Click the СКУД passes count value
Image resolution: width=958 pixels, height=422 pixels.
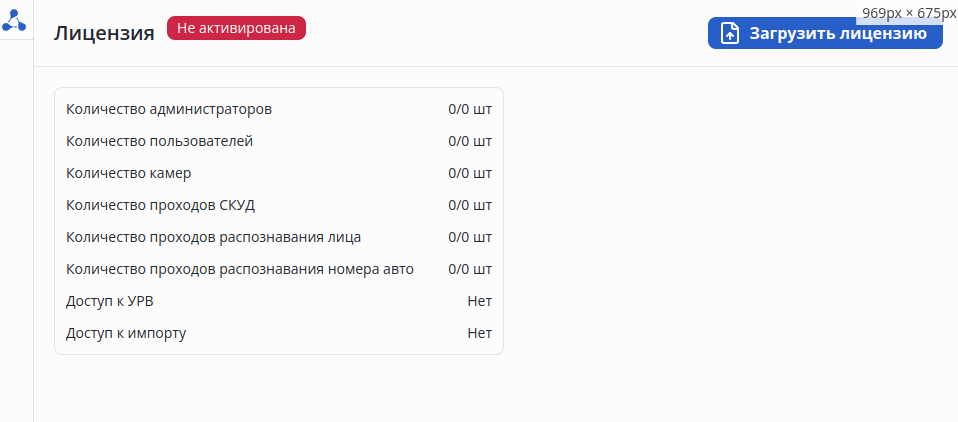[470, 205]
